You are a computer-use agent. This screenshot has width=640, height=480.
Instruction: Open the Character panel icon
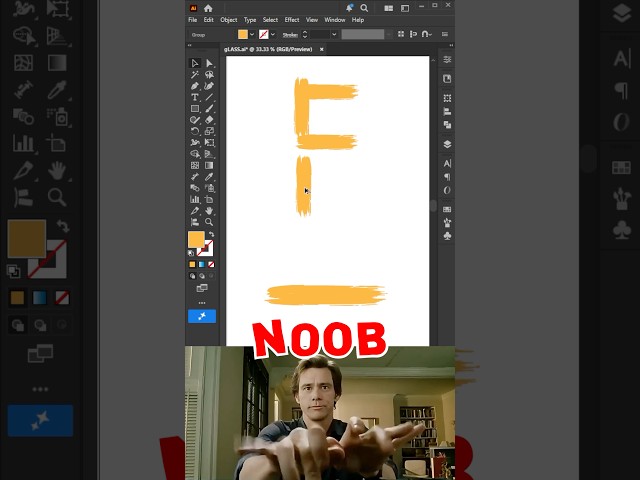(x=447, y=163)
